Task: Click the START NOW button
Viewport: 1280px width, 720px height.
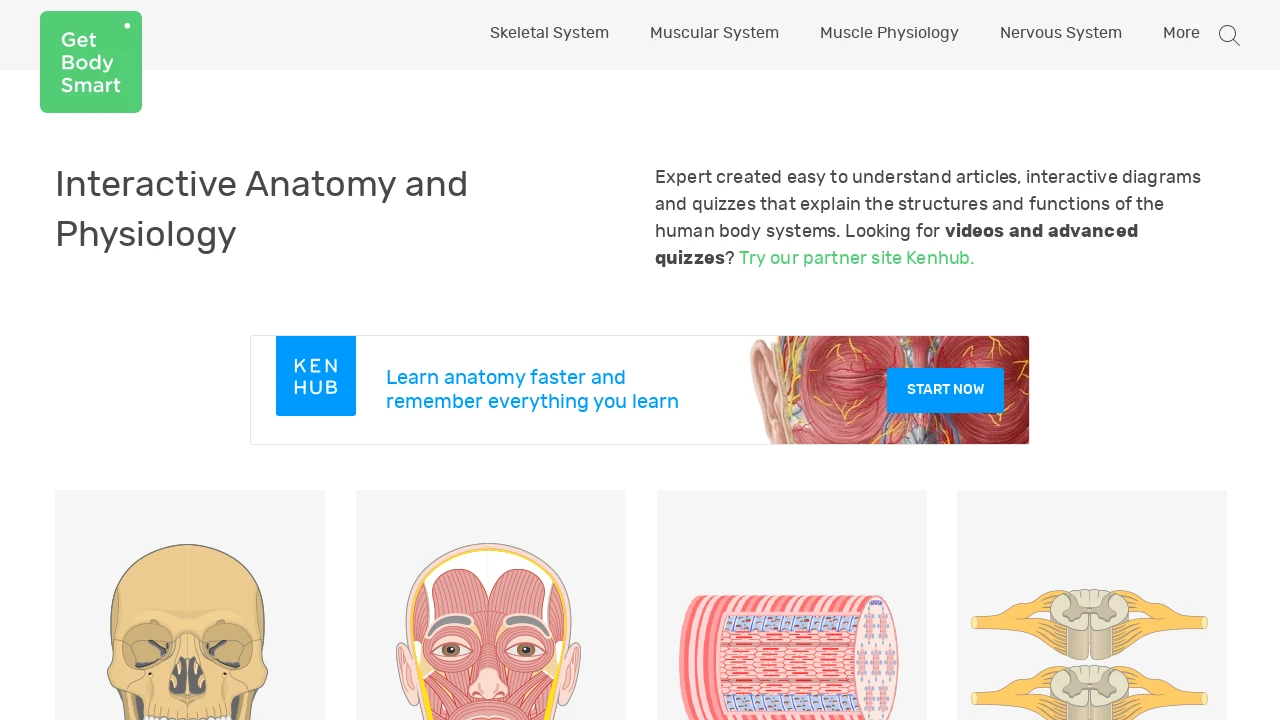Action: (945, 390)
